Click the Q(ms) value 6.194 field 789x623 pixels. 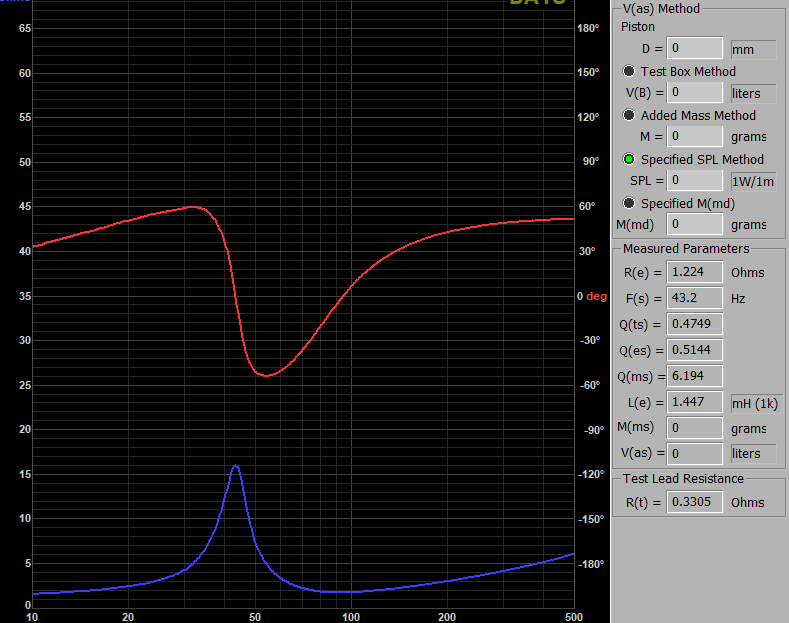tap(694, 376)
